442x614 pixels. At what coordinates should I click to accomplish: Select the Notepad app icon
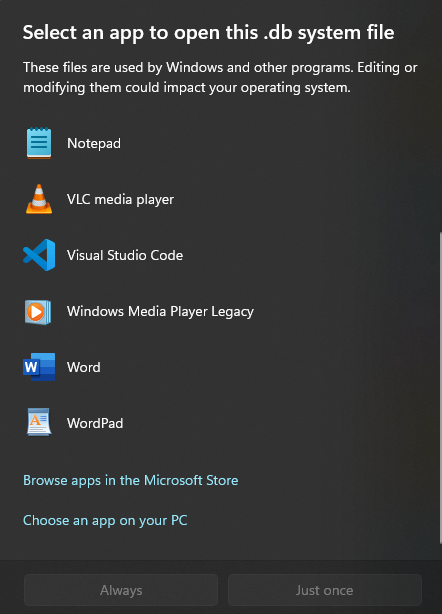tap(39, 143)
